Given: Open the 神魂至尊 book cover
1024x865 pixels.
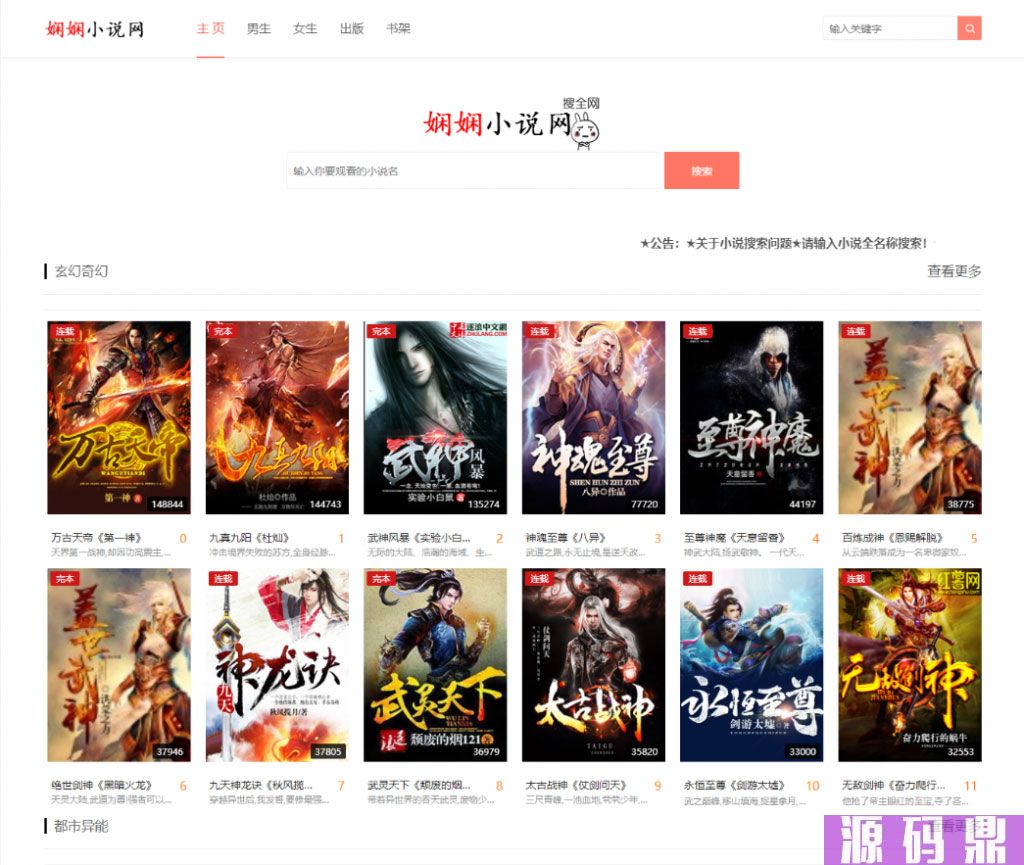Looking at the screenshot, I should coord(594,417).
